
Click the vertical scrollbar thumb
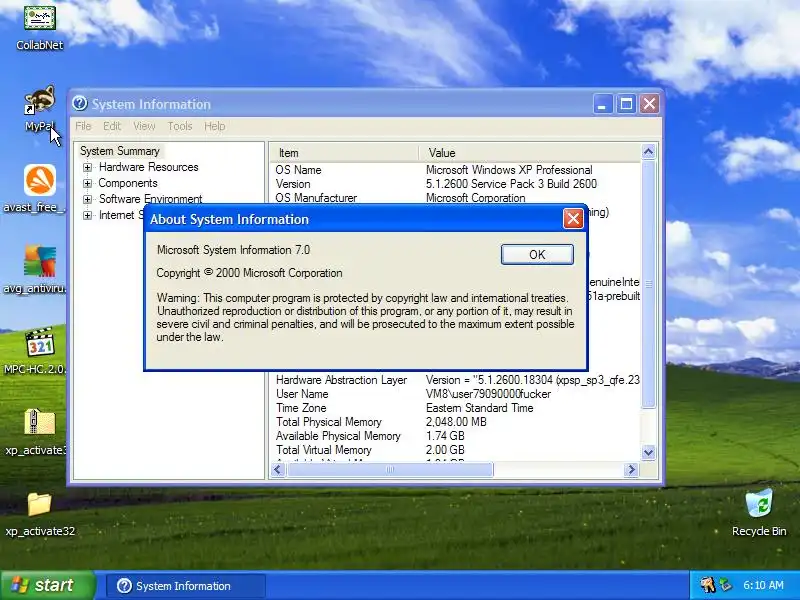tap(648, 284)
